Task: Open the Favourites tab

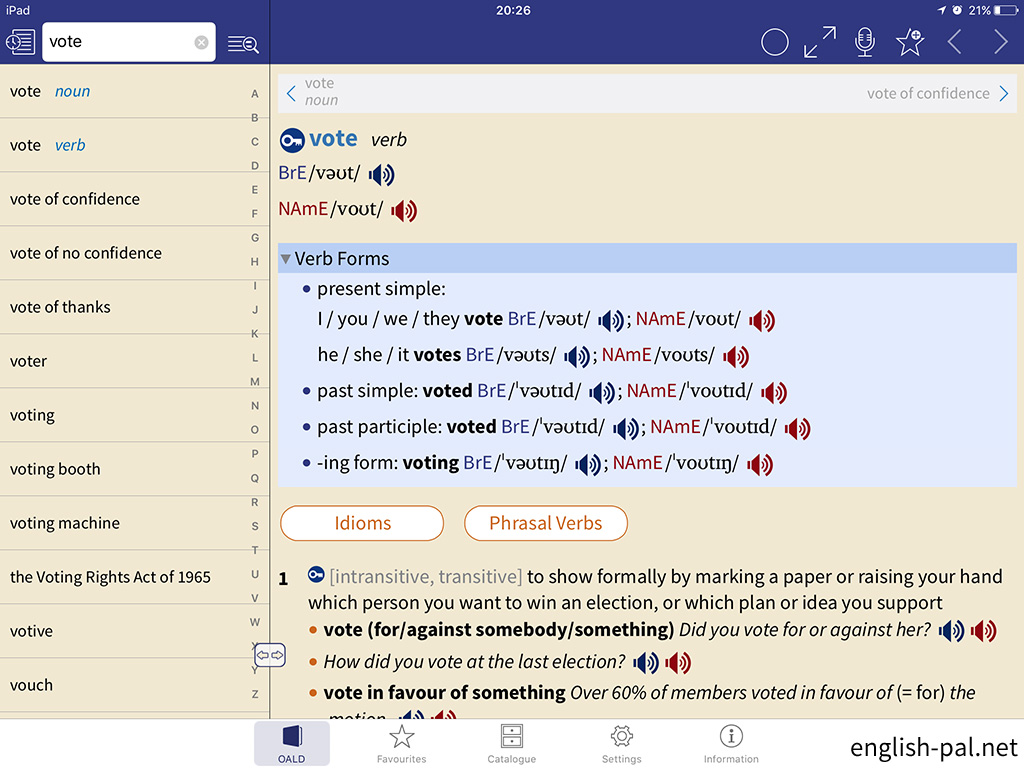Action: [401, 744]
